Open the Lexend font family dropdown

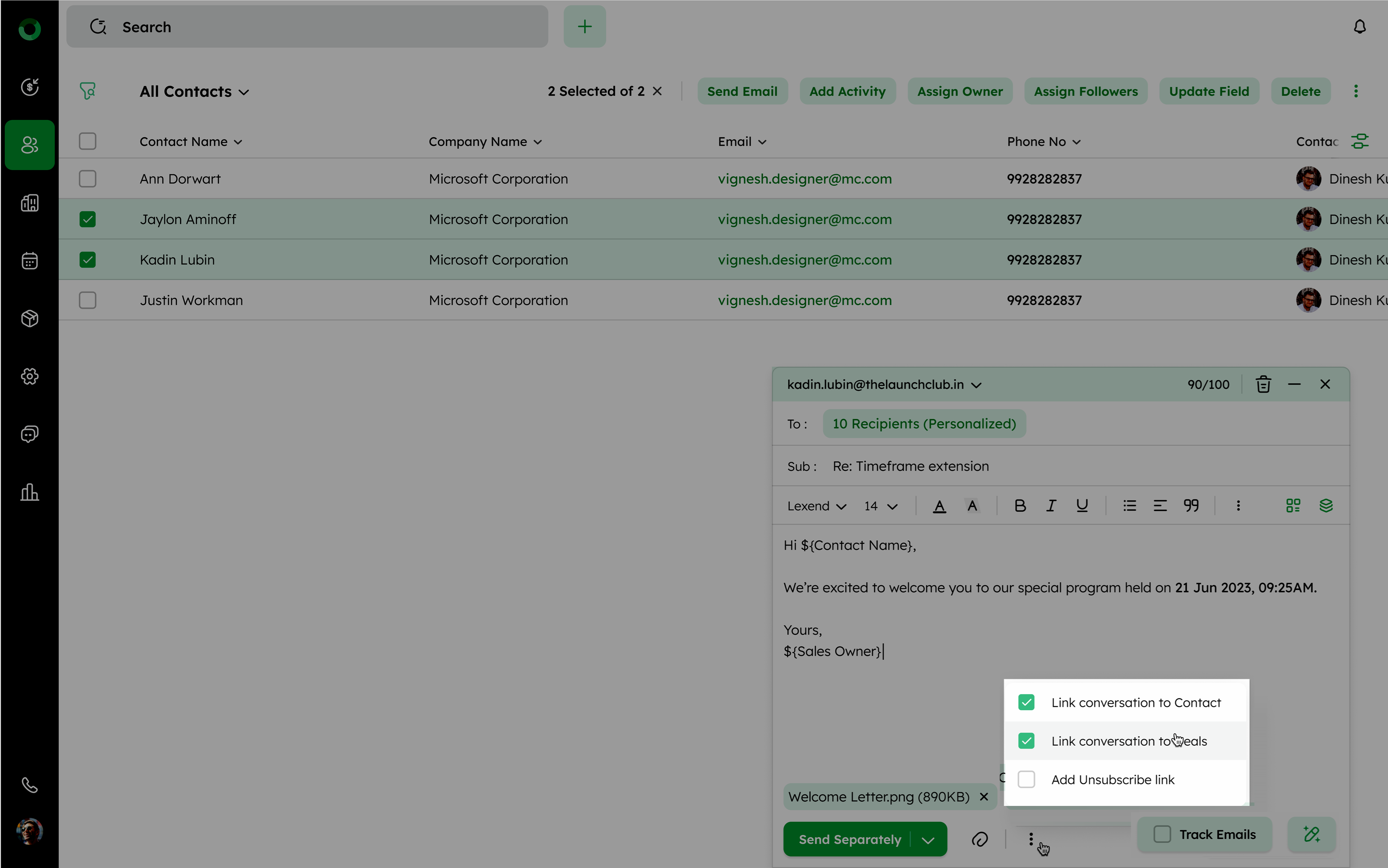816,506
